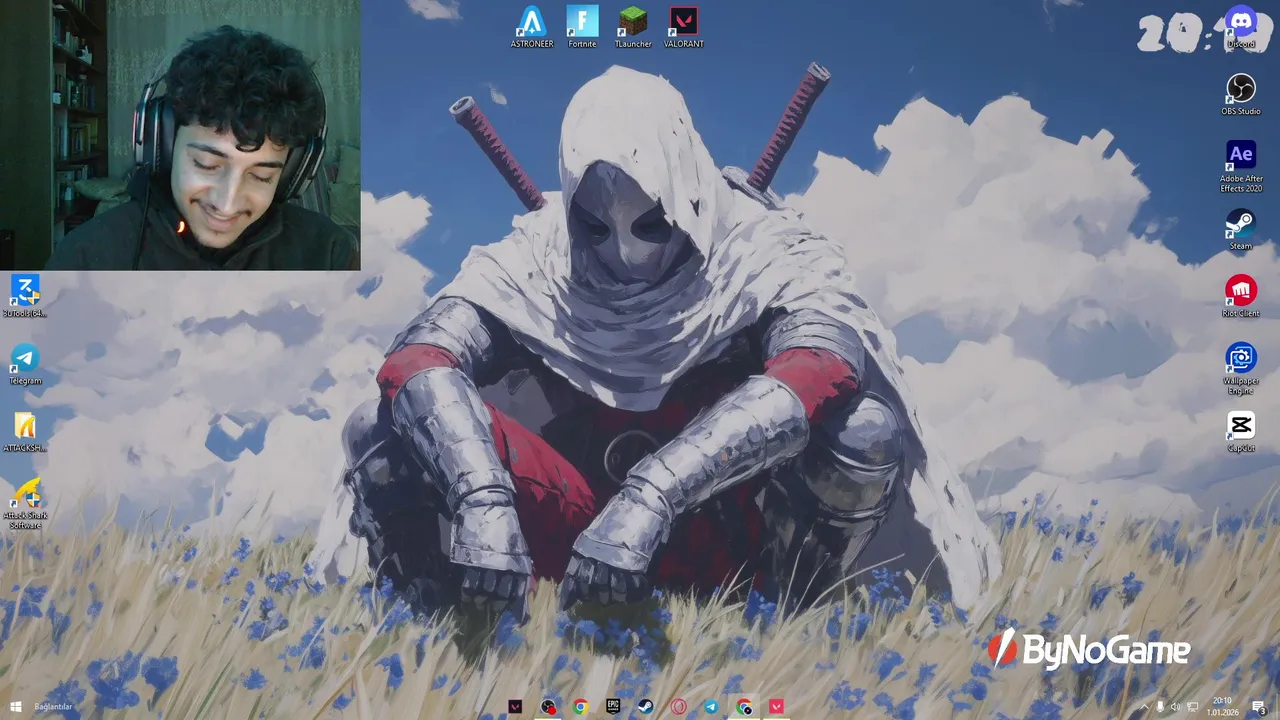Switch to OBS in the taskbar
1280x720 pixels.
[548, 707]
